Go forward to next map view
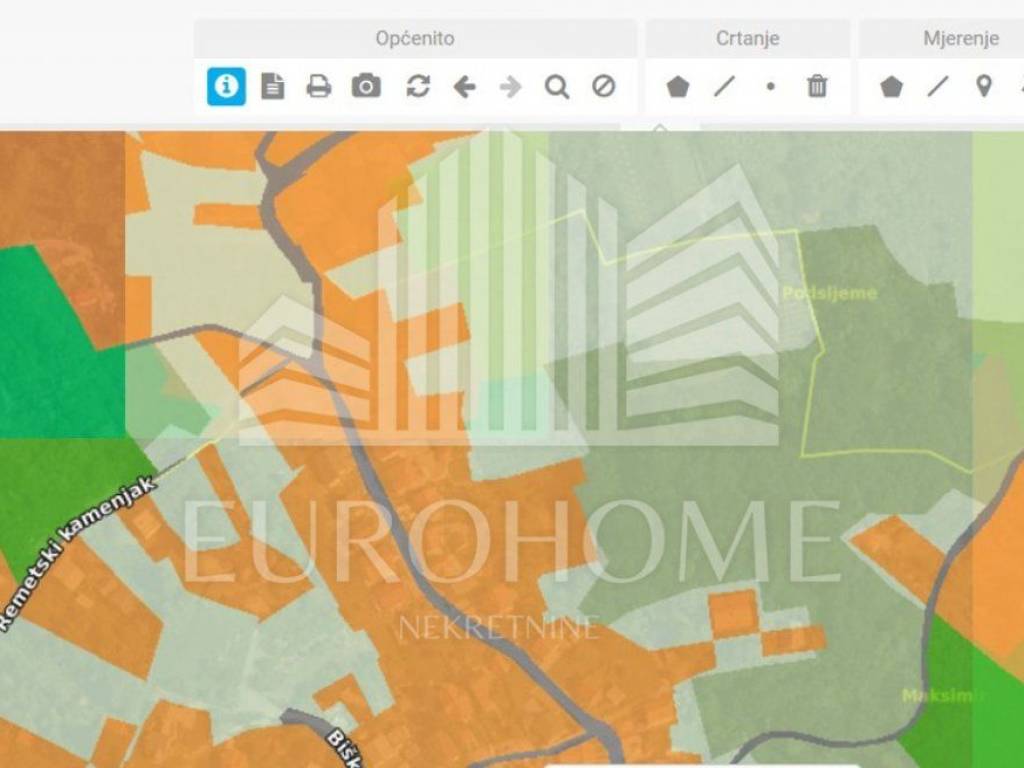Screen dimensions: 1024x768 click(x=511, y=87)
